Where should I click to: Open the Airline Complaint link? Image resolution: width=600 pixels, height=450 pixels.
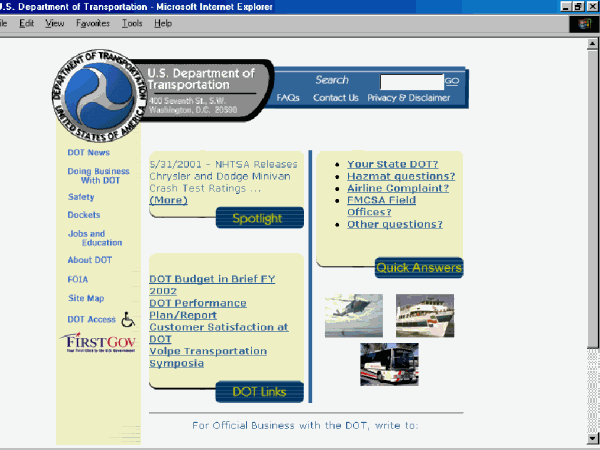(x=398, y=188)
